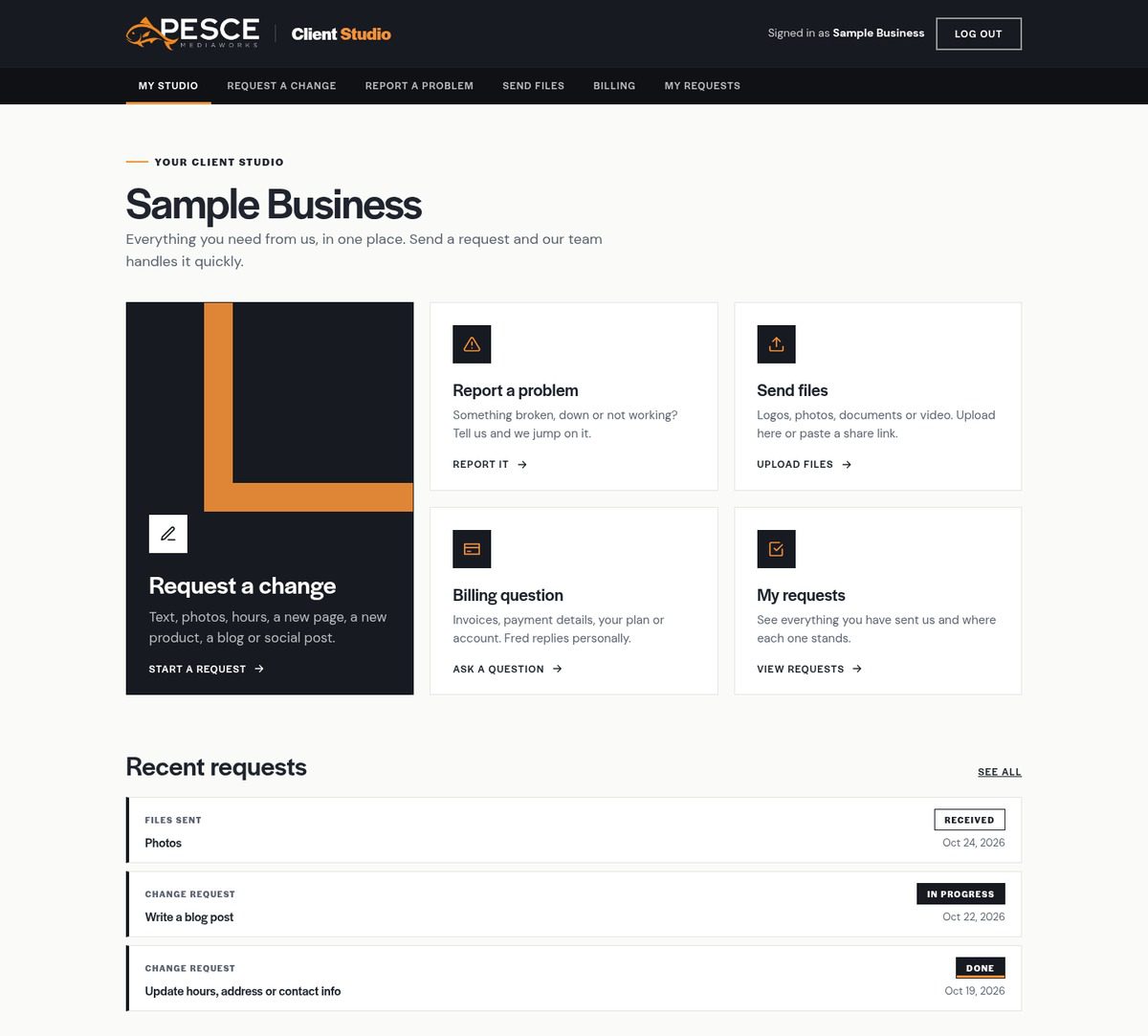1148x1036 pixels.
Task: Click the REPORT IT link
Action: 490,464
